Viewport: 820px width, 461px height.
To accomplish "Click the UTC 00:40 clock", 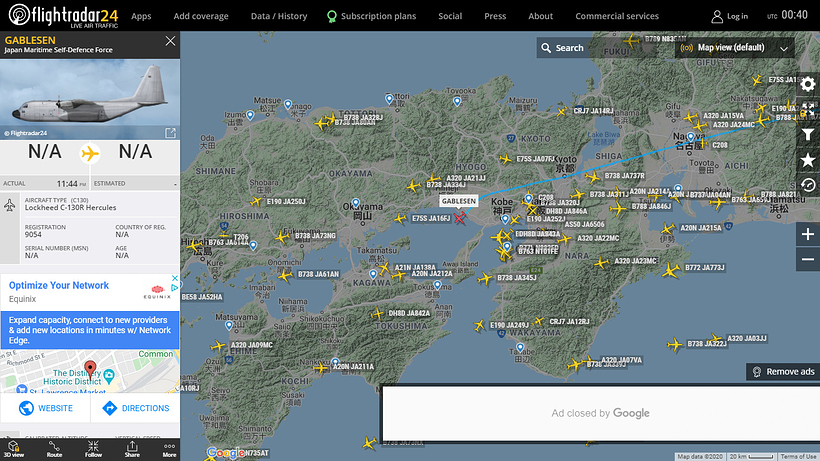I will [787, 15].
